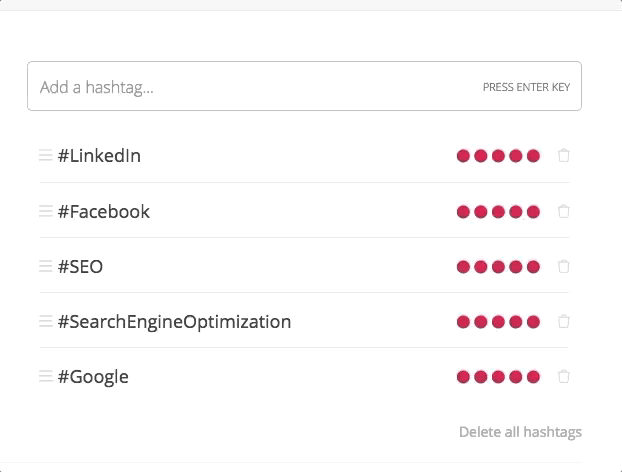Click the reorder handle beside #Google

[46, 376]
